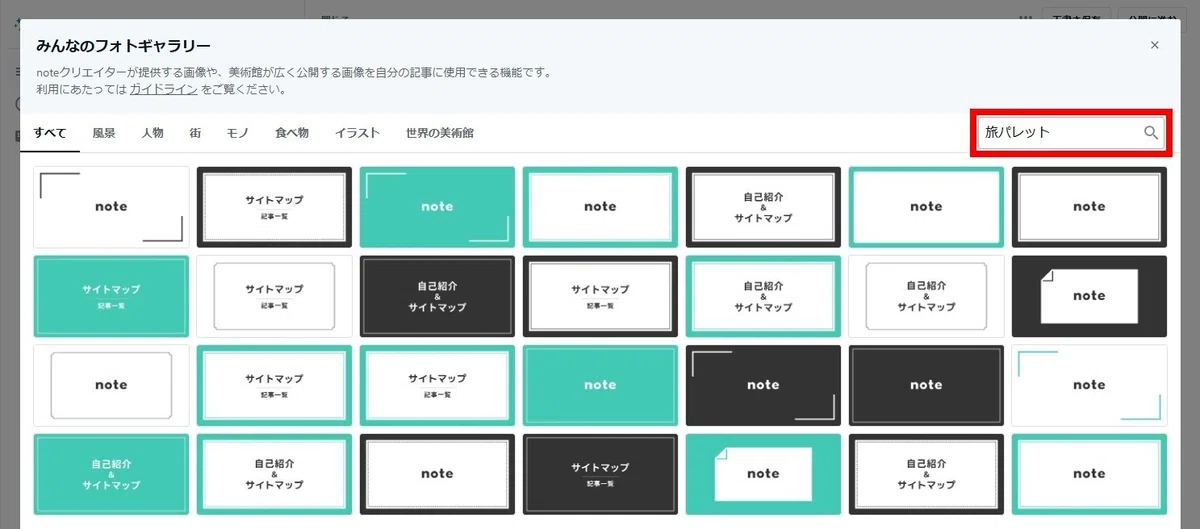Switch to the 風景 tab
The image size is (1200, 529).
(104, 133)
